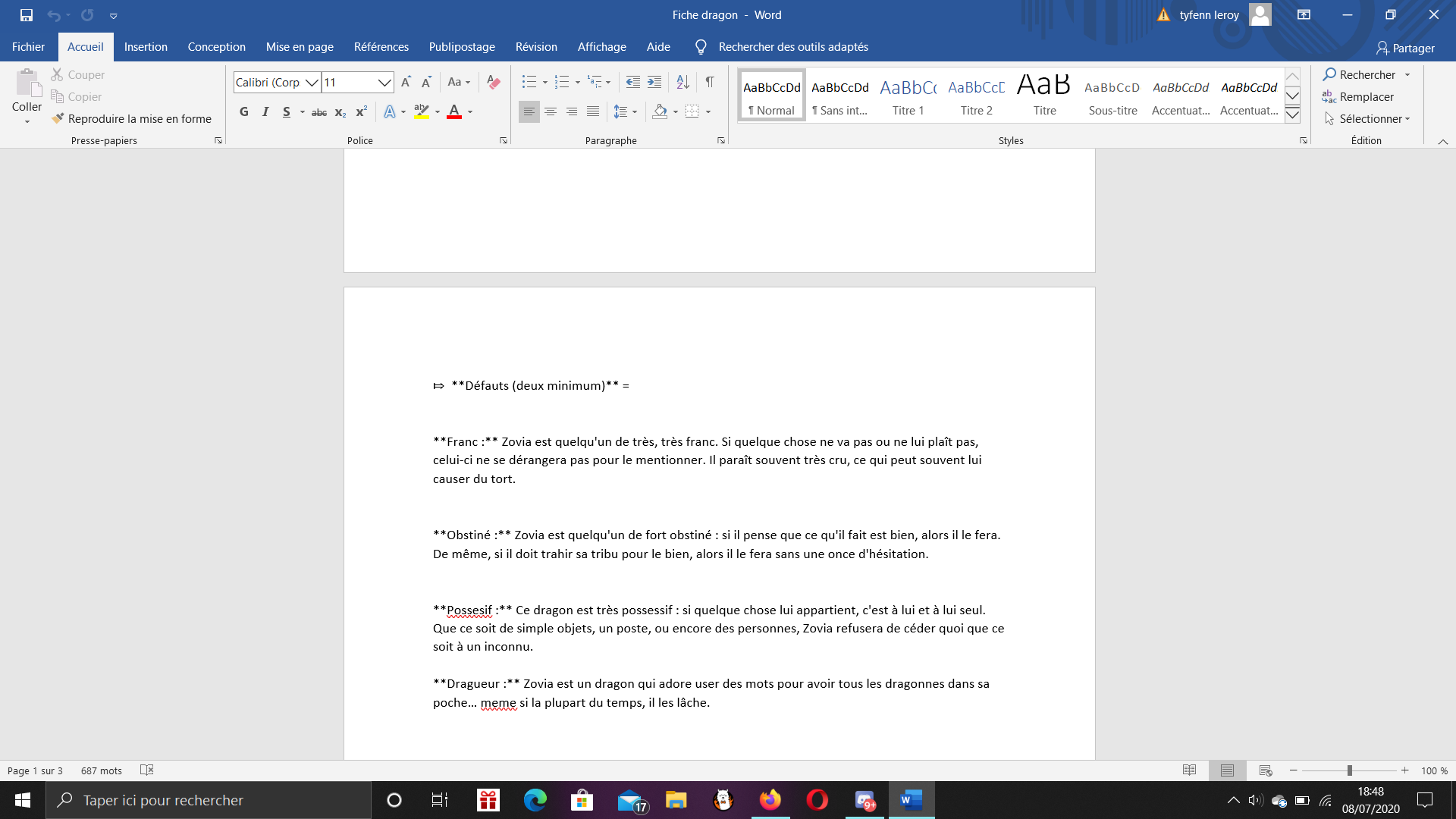Screen dimensions: 1456x819
Task: Click the sort A-Z icon
Action: click(682, 82)
